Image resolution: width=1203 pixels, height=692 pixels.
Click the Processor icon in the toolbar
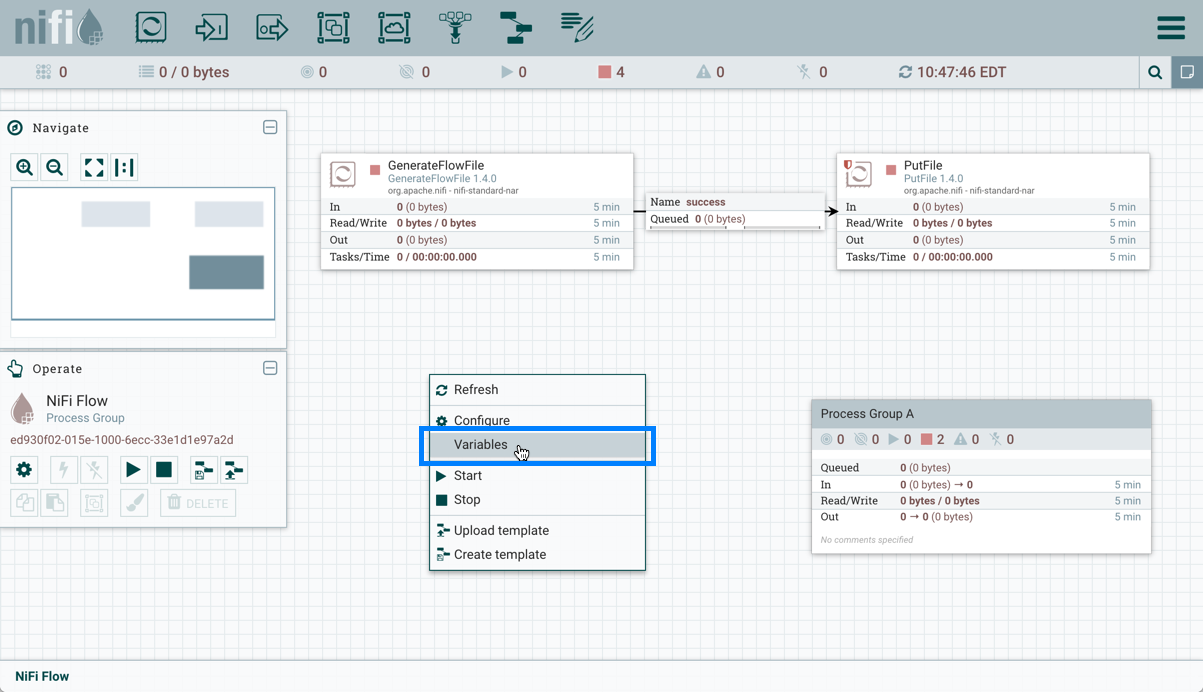point(151,27)
